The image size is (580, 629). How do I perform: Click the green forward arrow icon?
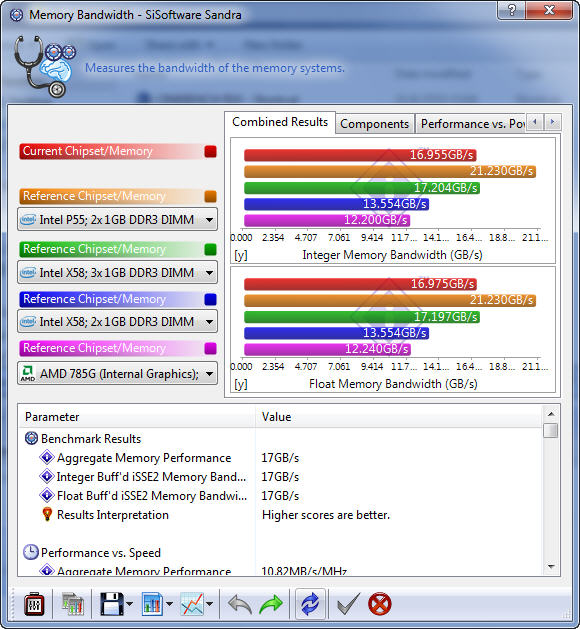(271, 604)
